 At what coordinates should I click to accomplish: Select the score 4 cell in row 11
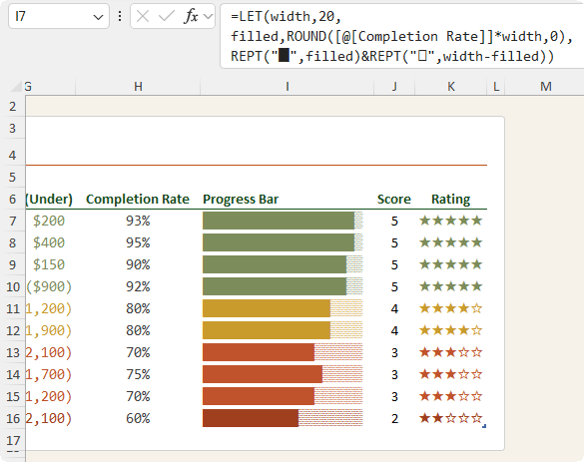click(x=394, y=308)
